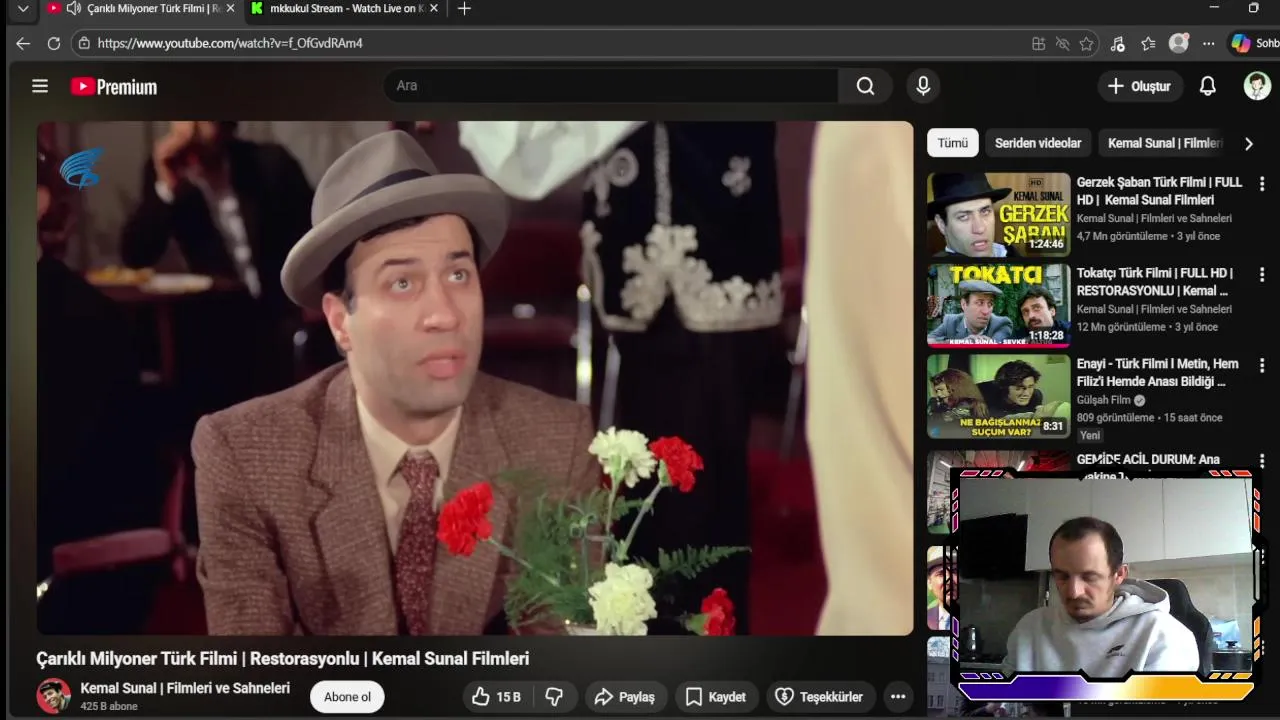Open Gerzek Şaban Türk Filmi title link

click(x=1159, y=191)
